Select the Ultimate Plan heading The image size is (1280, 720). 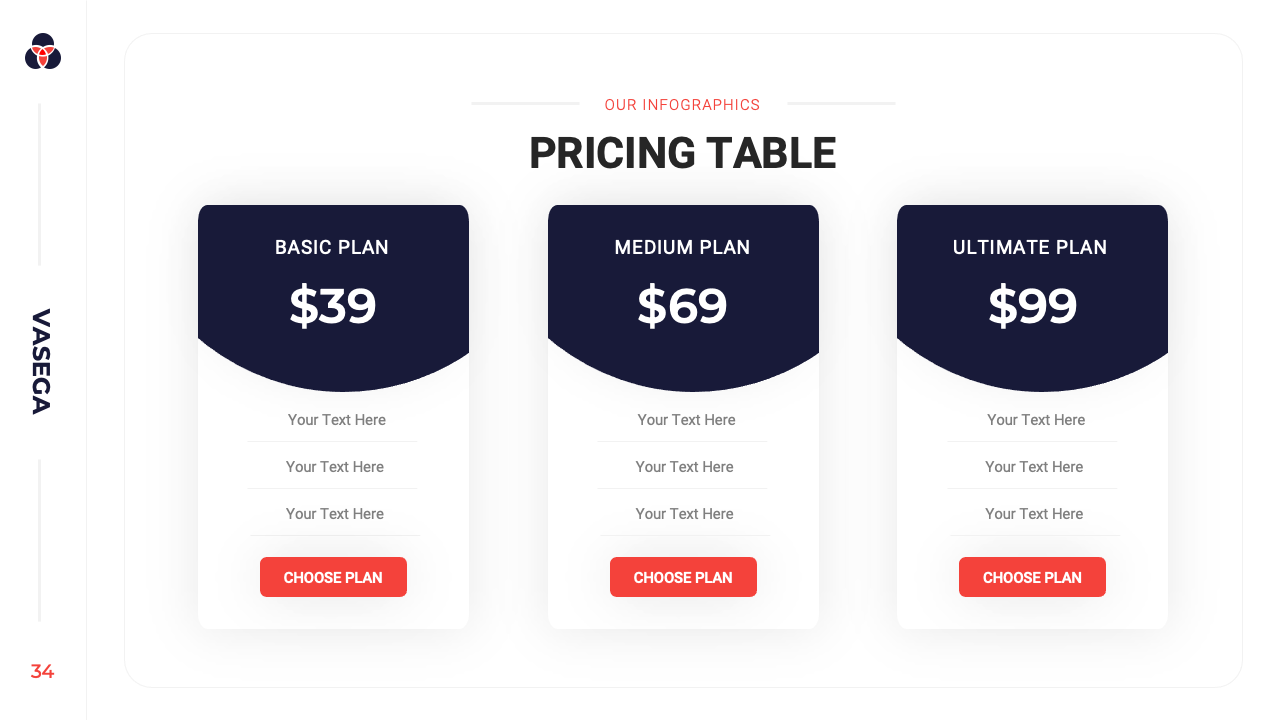click(1030, 247)
